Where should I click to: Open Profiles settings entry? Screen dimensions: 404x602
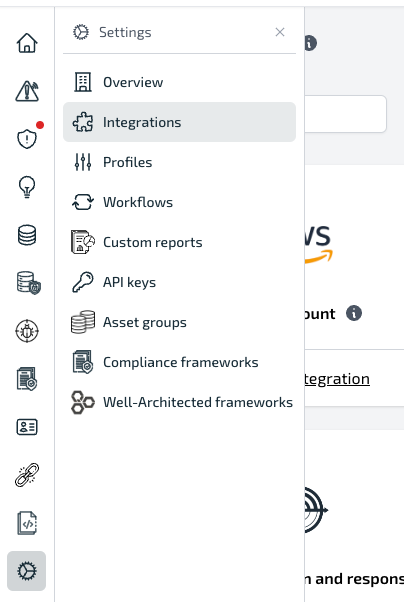179,162
